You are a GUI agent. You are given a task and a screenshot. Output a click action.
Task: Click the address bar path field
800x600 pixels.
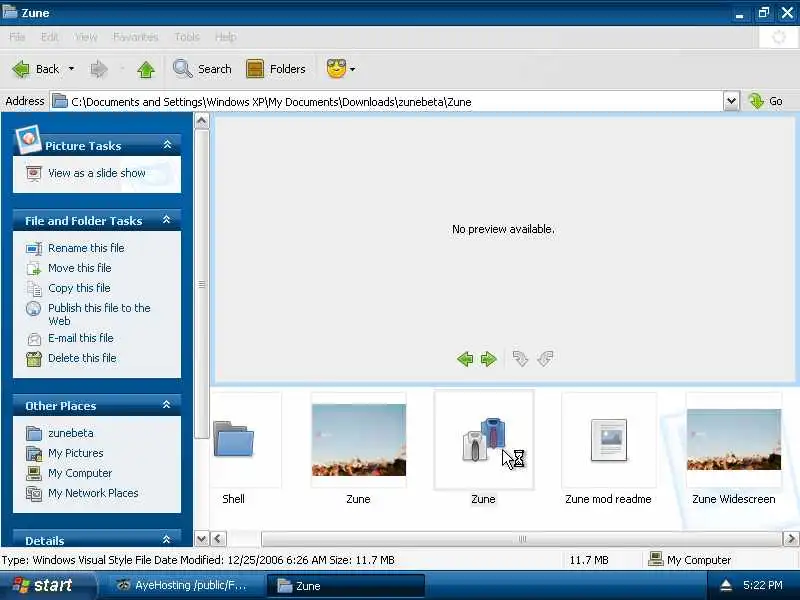tap(386, 102)
